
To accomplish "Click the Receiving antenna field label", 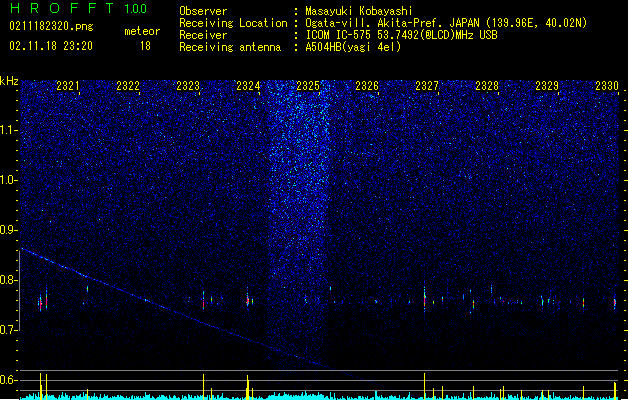I will point(230,47).
